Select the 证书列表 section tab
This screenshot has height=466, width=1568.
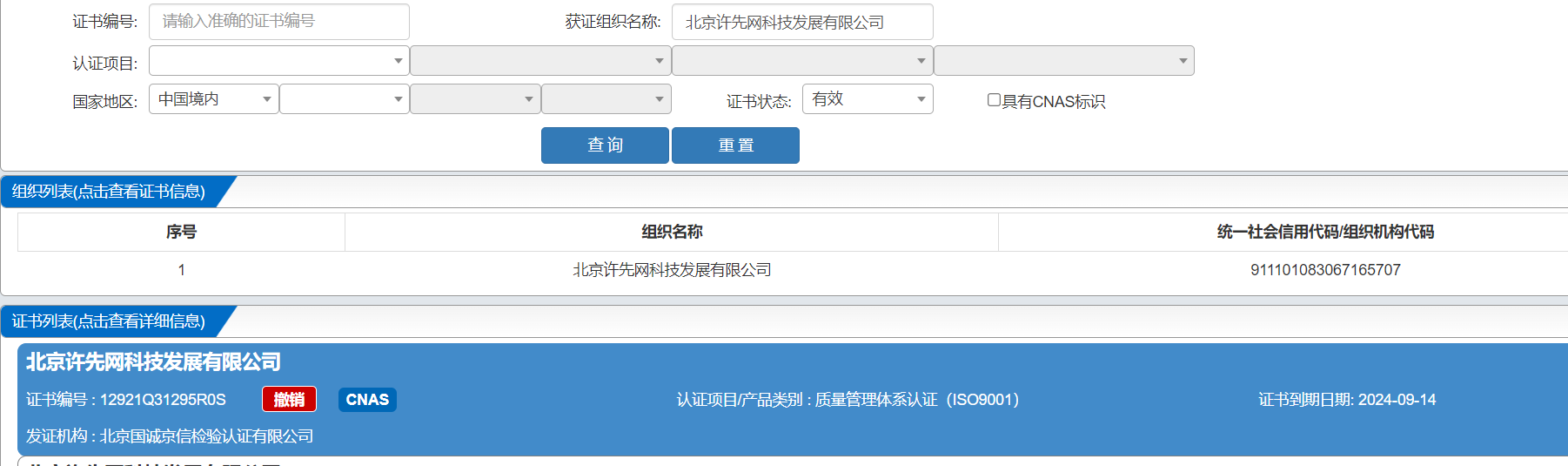click(x=109, y=321)
